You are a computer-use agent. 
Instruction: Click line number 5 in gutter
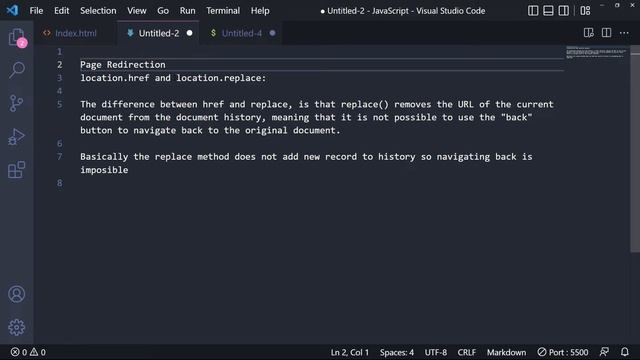(x=60, y=104)
